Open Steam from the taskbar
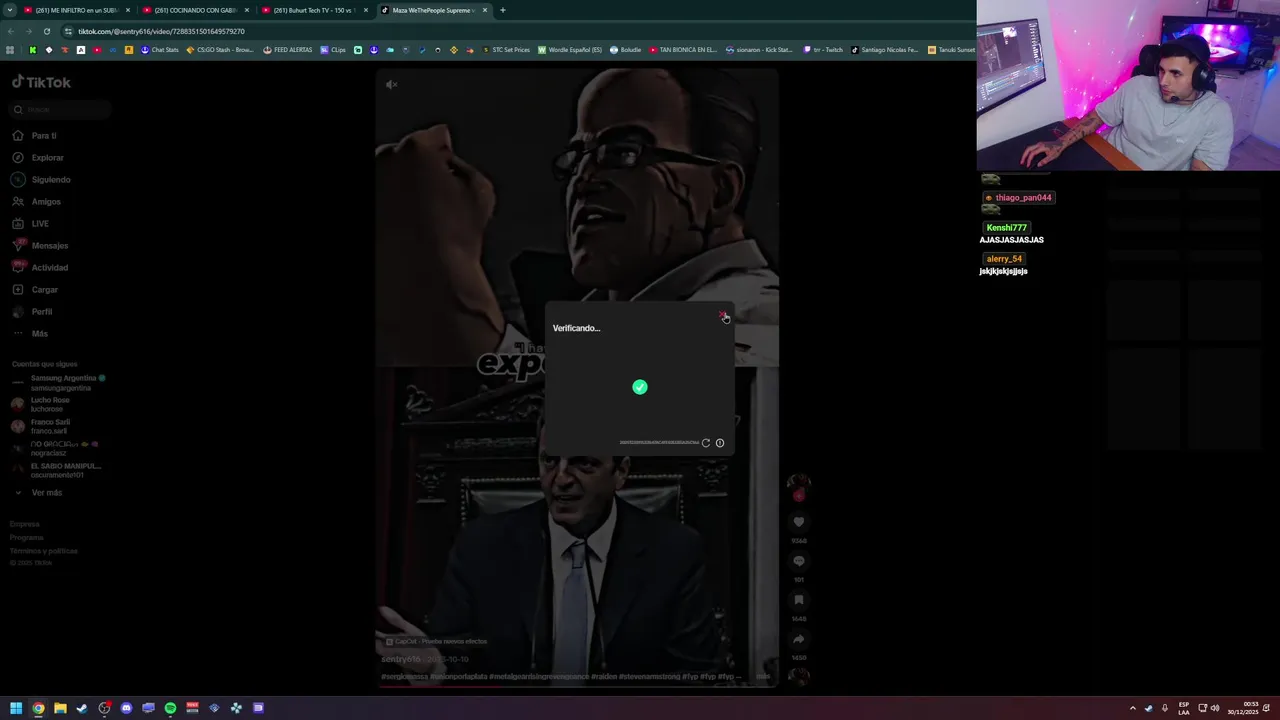The image size is (1280, 720). click(82, 708)
